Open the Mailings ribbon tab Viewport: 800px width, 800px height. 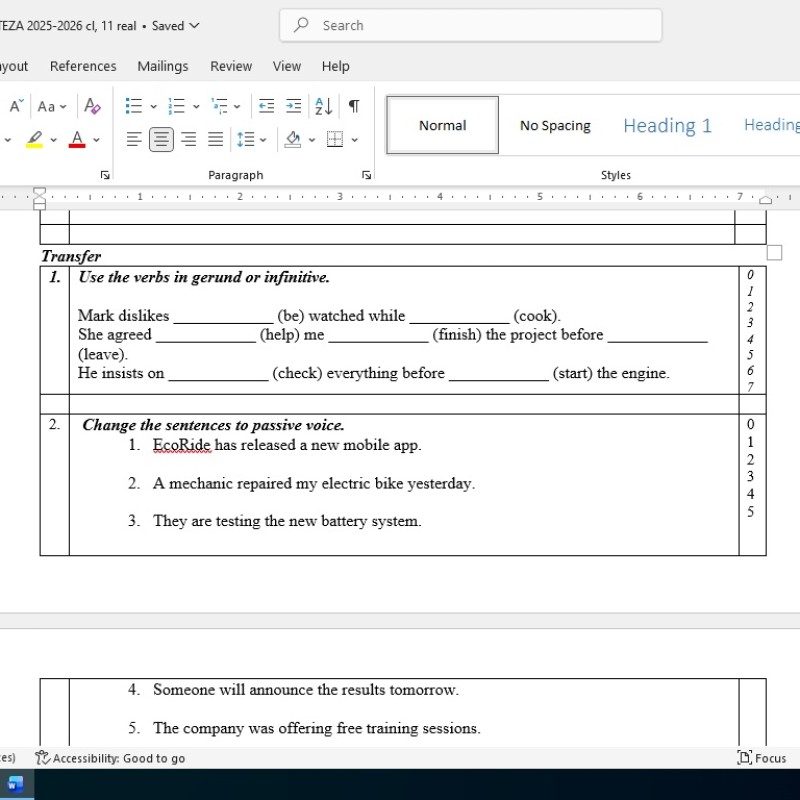click(x=162, y=66)
